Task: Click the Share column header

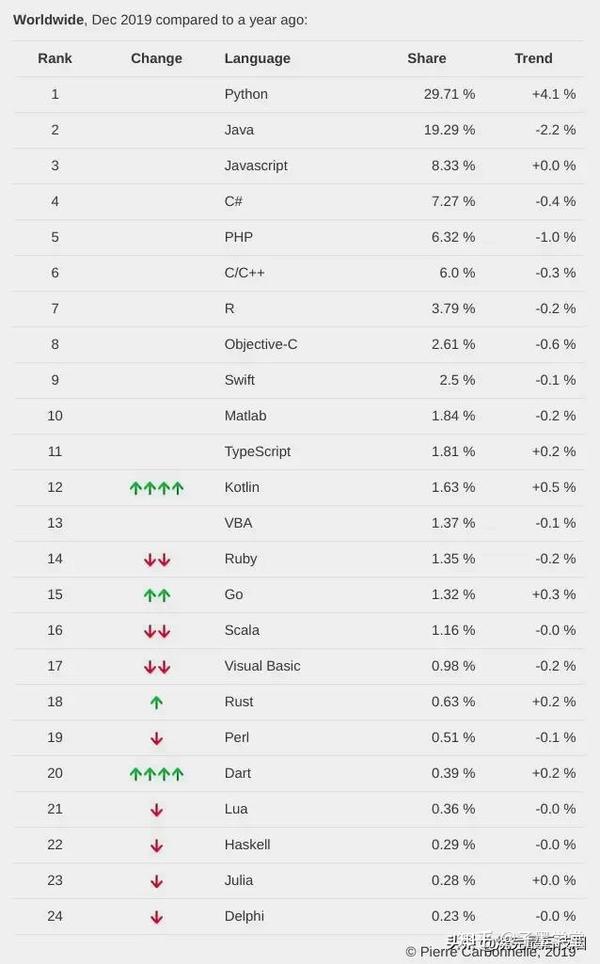Action: click(x=427, y=58)
